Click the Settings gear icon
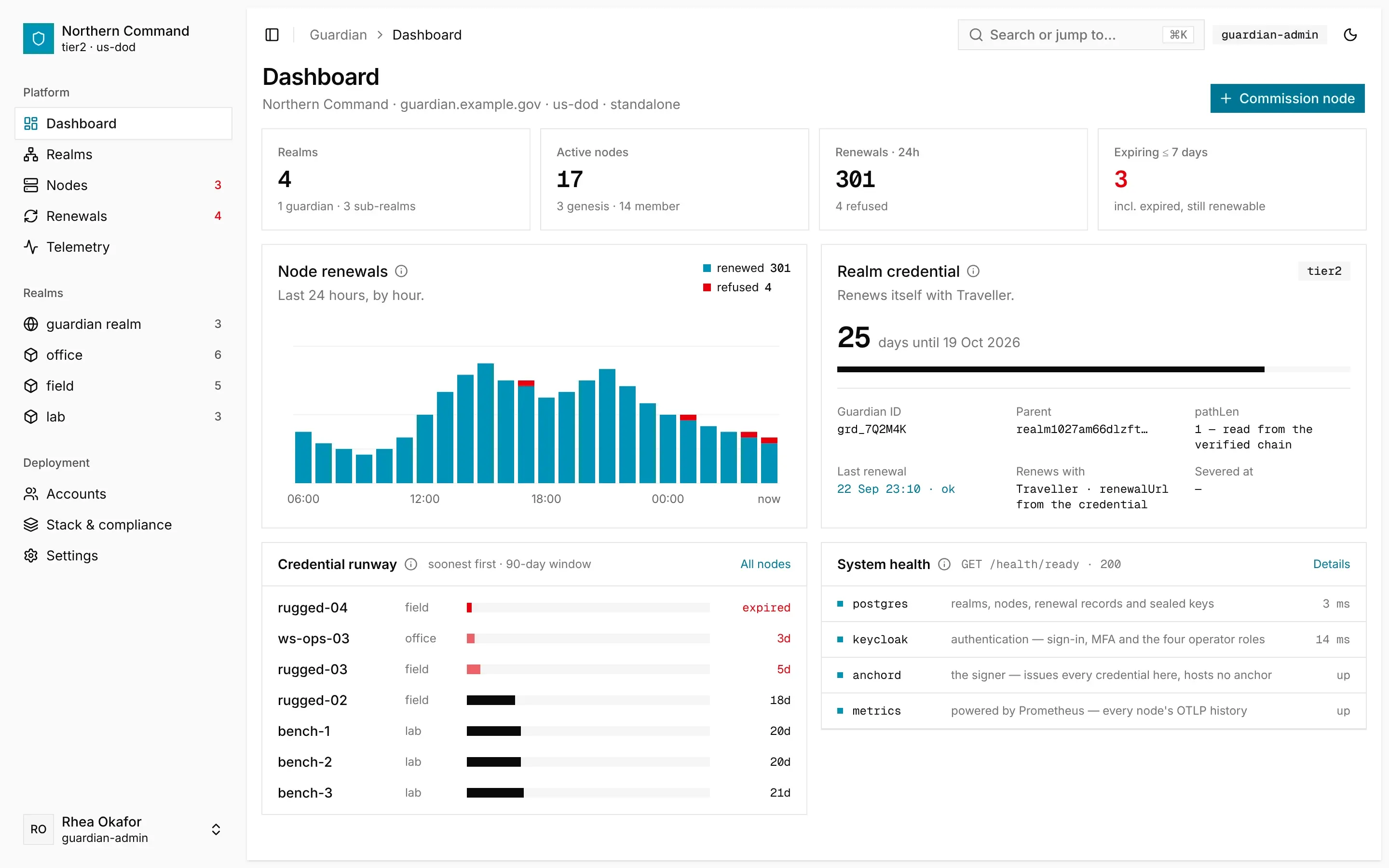The width and height of the screenshot is (1389, 868). pyautogui.click(x=31, y=556)
